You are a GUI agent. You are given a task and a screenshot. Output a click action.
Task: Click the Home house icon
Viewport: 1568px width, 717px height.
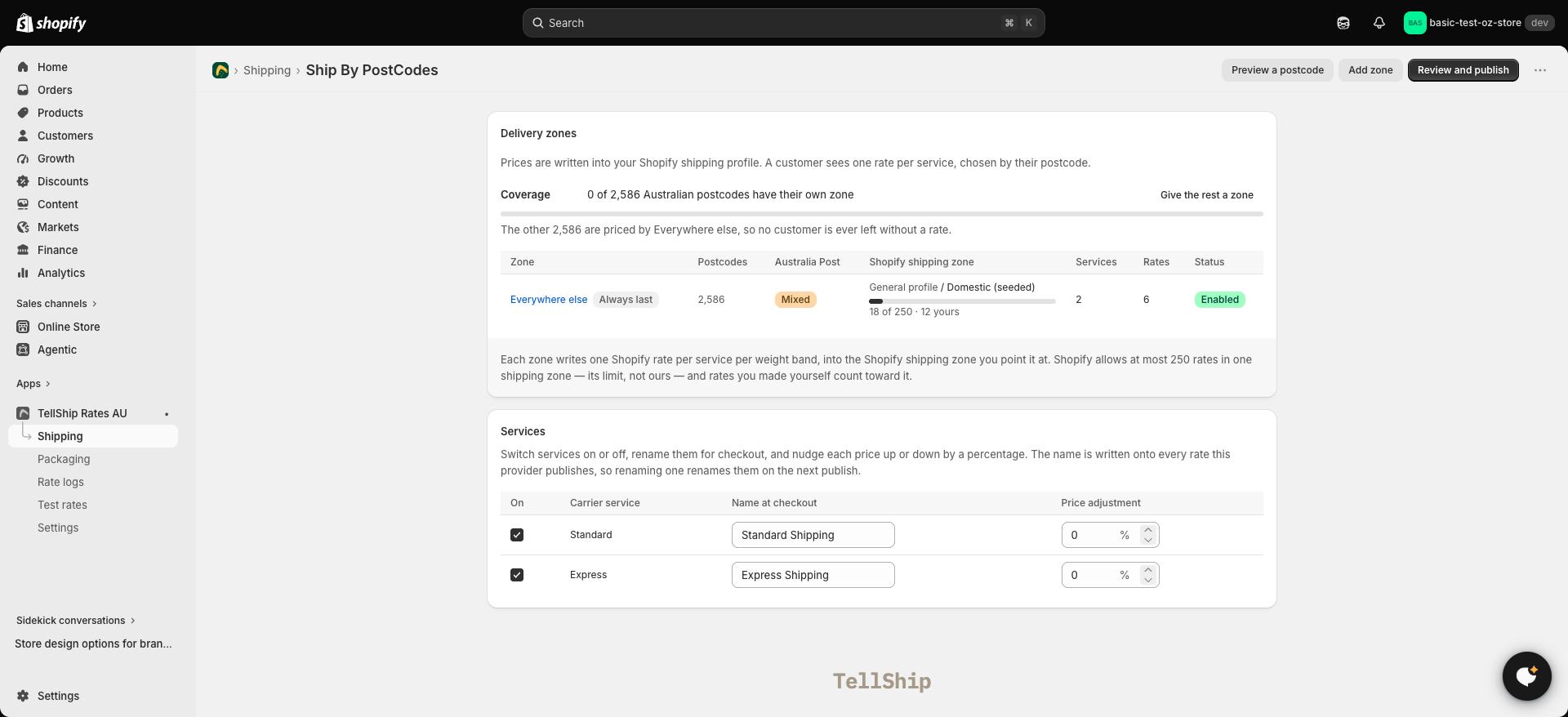pyautogui.click(x=23, y=67)
